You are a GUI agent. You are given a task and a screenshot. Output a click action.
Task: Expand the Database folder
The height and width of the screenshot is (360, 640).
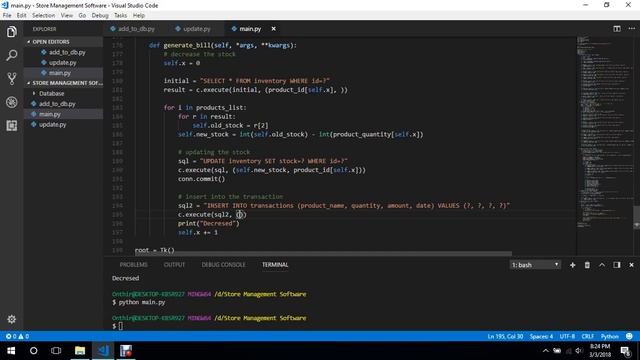51,93
